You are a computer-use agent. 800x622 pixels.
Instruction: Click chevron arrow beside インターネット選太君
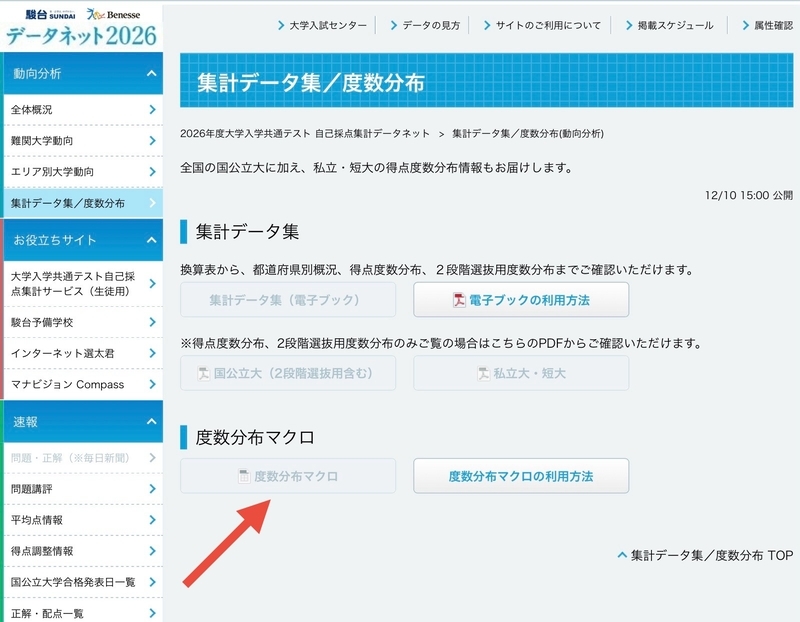coord(152,353)
